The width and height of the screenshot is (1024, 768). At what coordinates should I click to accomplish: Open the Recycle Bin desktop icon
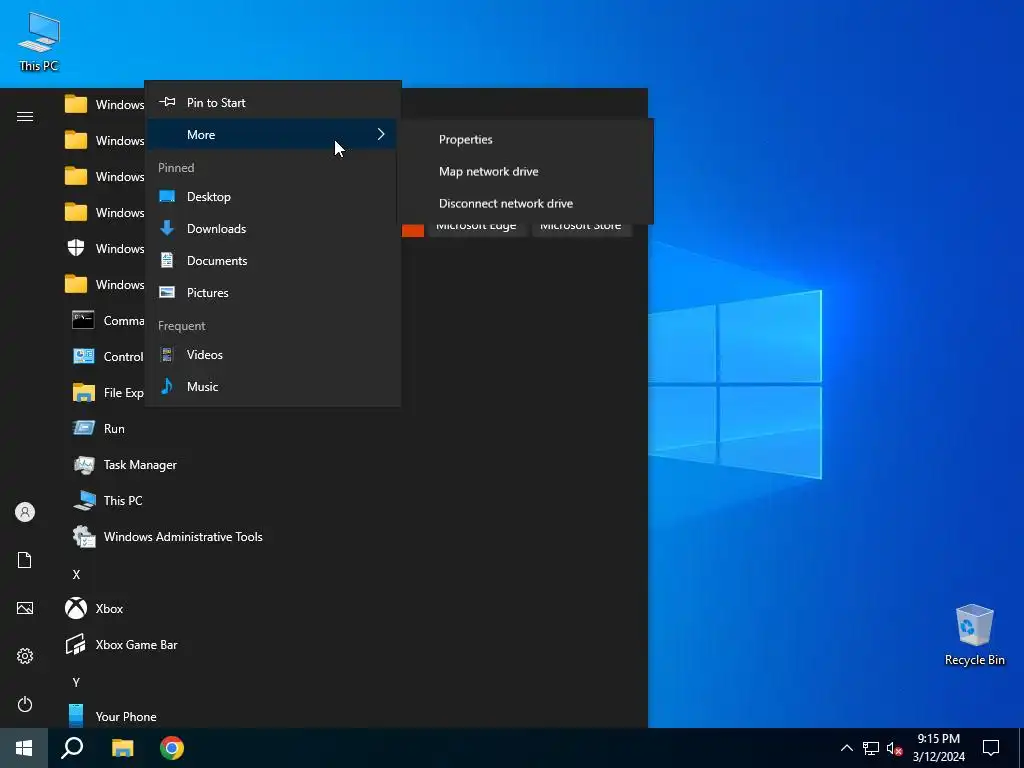click(x=974, y=634)
